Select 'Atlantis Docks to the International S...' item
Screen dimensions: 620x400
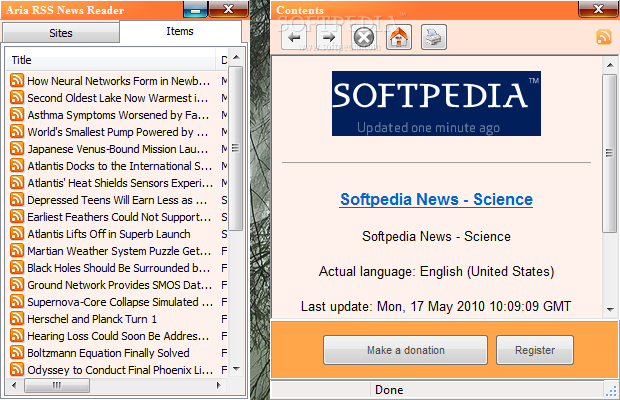click(x=119, y=166)
